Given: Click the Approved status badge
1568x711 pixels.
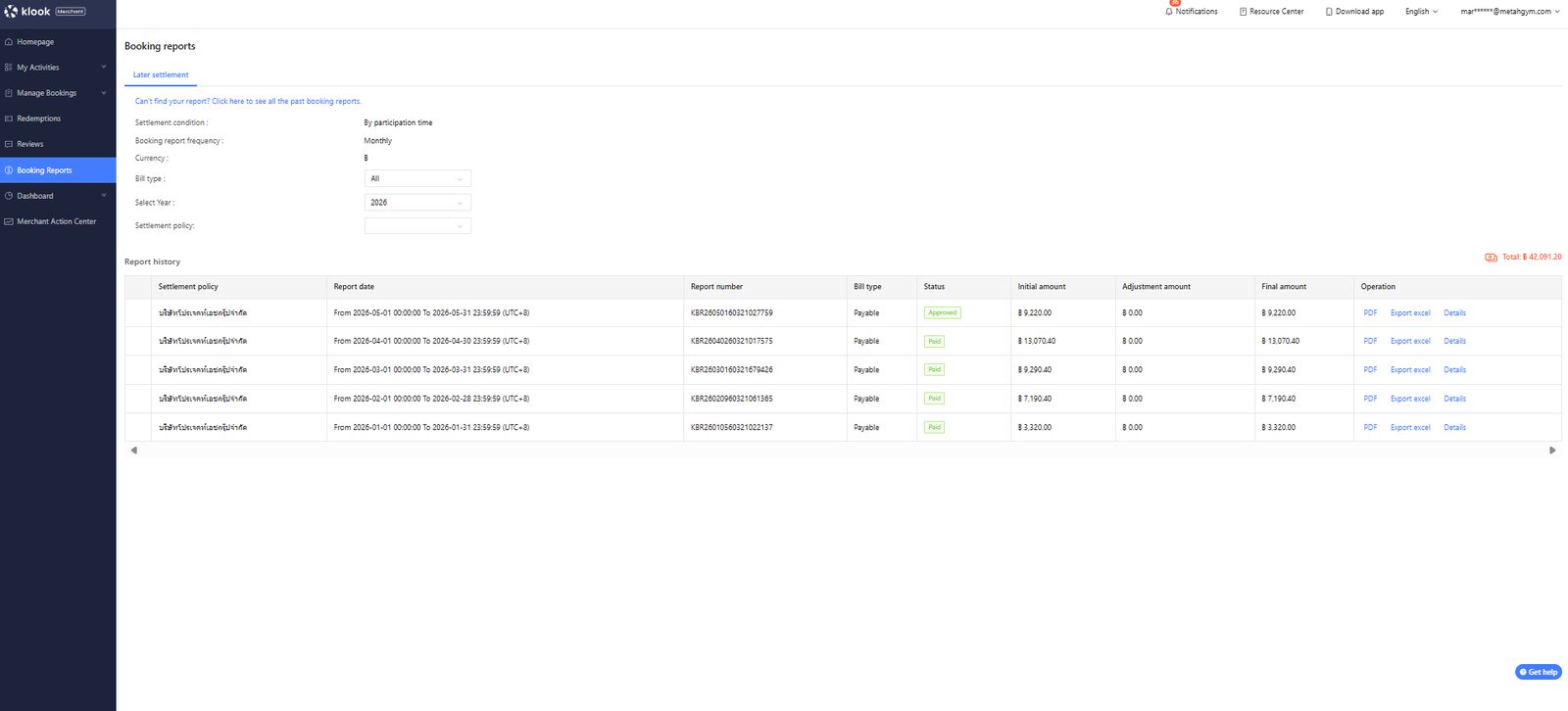Looking at the screenshot, I should click(x=942, y=313).
